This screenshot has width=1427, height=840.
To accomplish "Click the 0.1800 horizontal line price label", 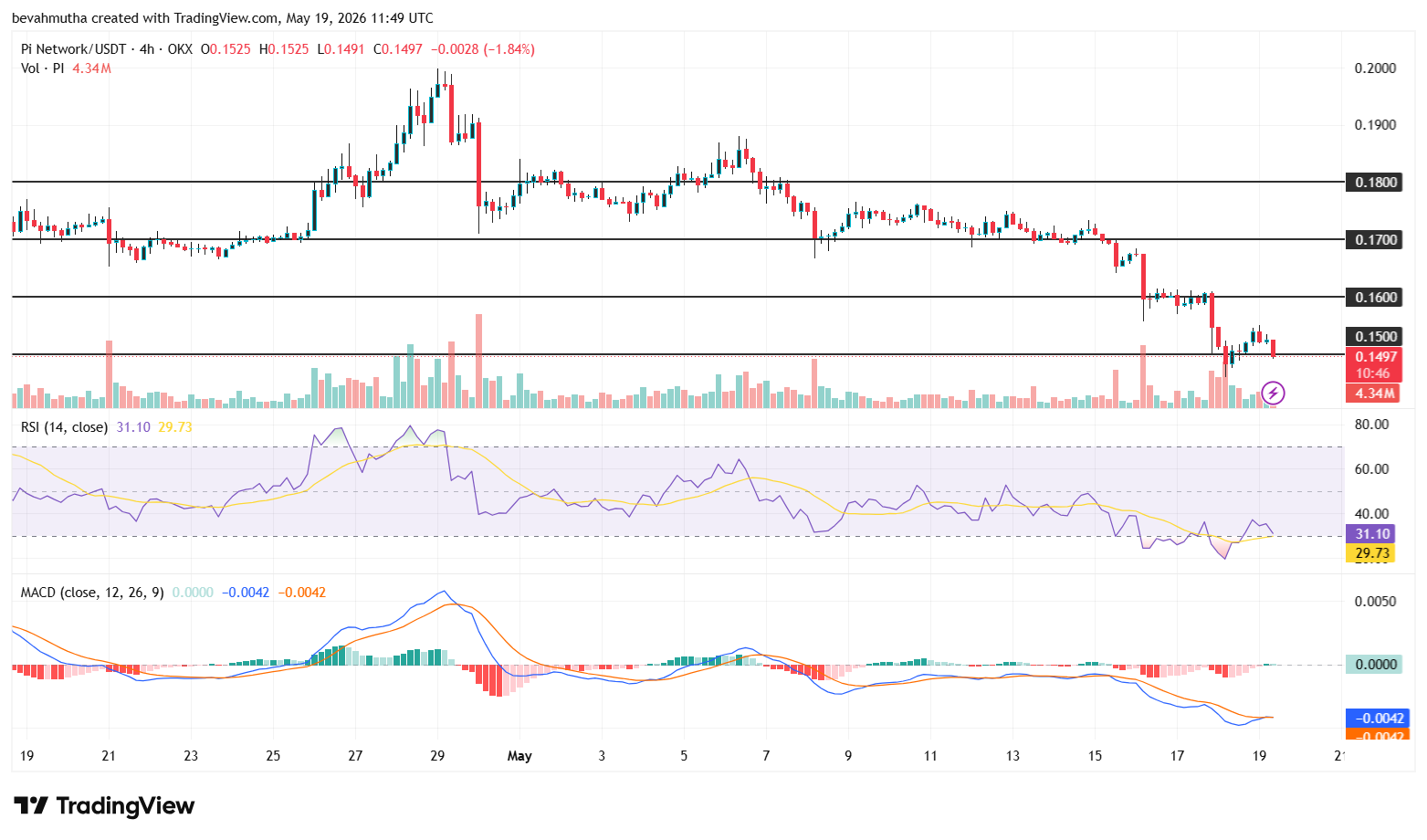I will pos(1375,182).
